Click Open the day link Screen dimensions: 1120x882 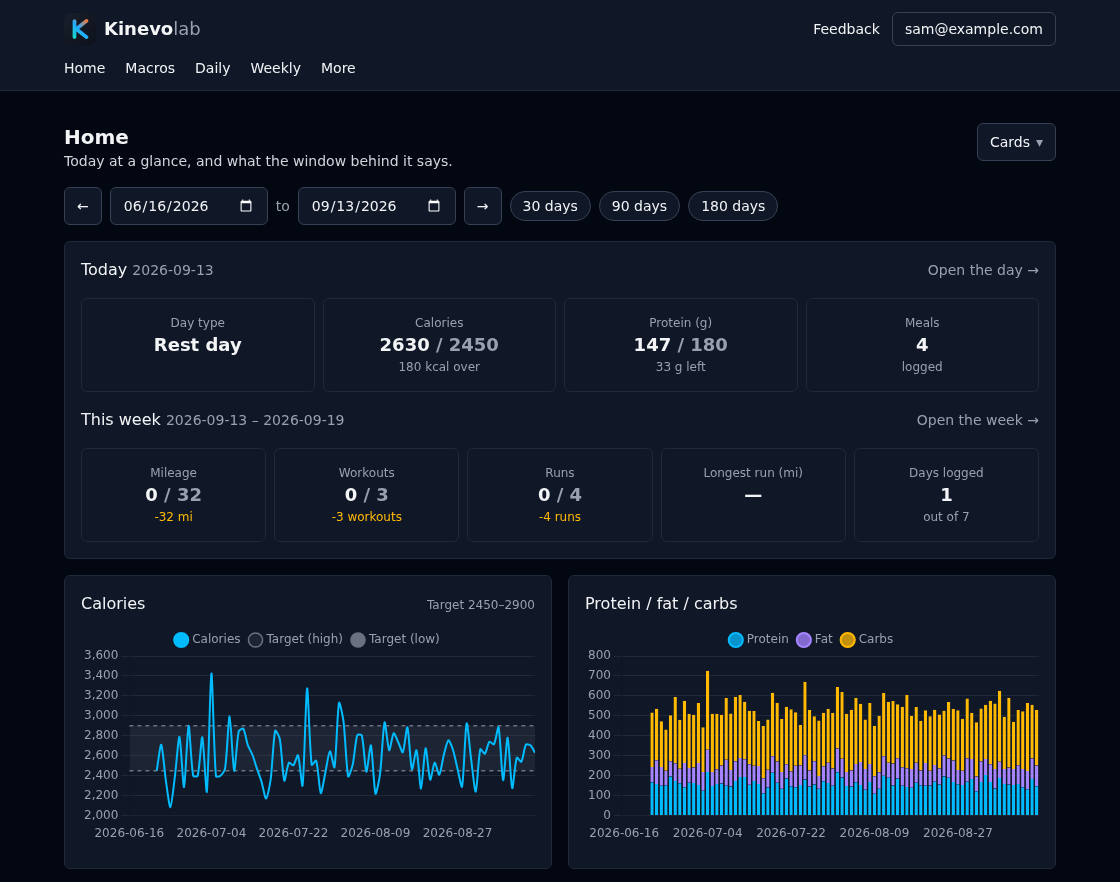[983, 270]
